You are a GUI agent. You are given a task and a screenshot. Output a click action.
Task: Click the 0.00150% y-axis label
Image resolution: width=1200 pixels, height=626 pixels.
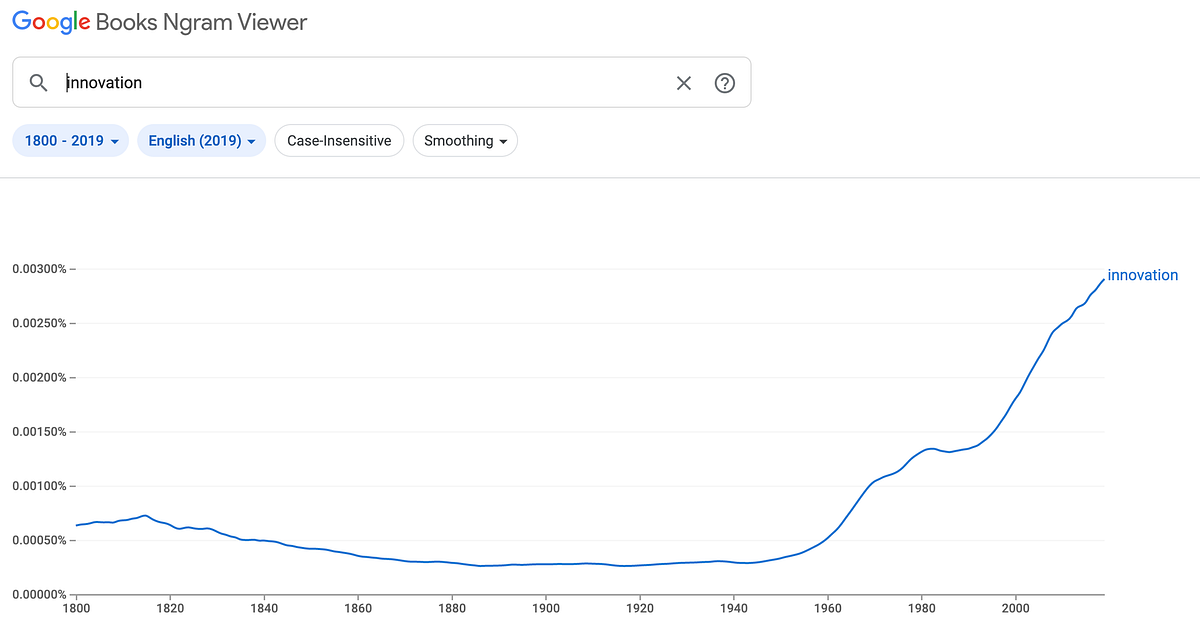(x=38, y=432)
